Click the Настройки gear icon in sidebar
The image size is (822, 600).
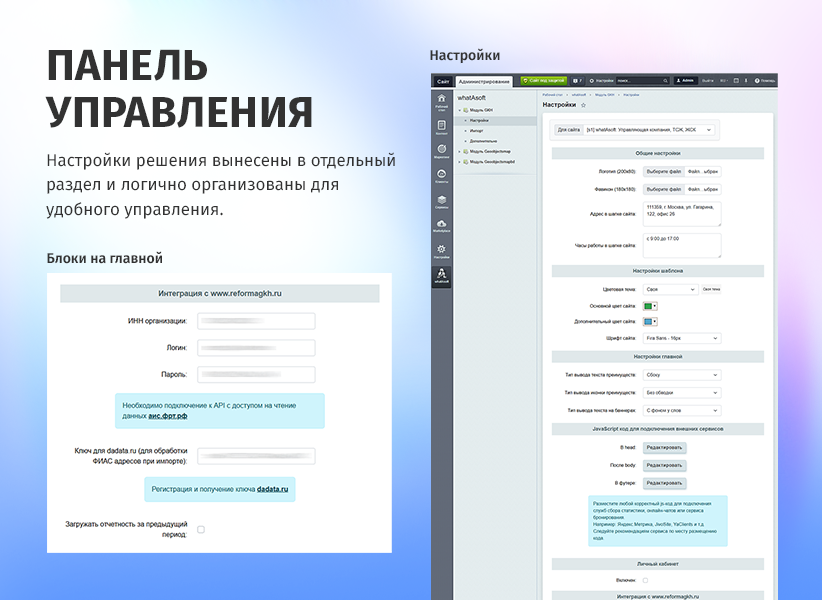(441, 250)
